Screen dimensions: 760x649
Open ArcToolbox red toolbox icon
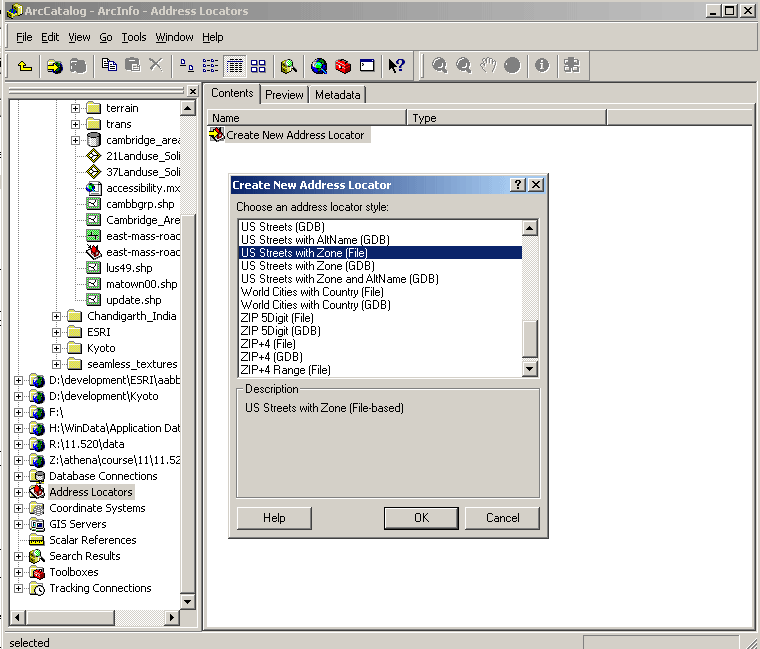(x=343, y=65)
